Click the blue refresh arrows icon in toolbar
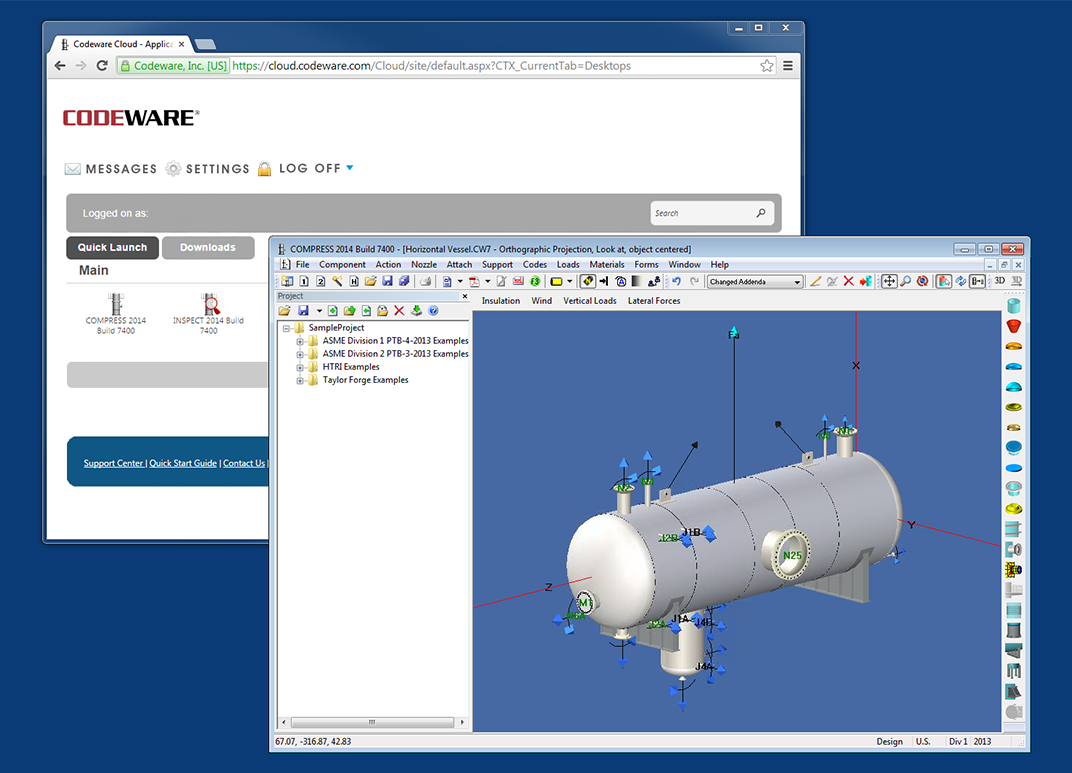The height and width of the screenshot is (773, 1072). click(961, 281)
